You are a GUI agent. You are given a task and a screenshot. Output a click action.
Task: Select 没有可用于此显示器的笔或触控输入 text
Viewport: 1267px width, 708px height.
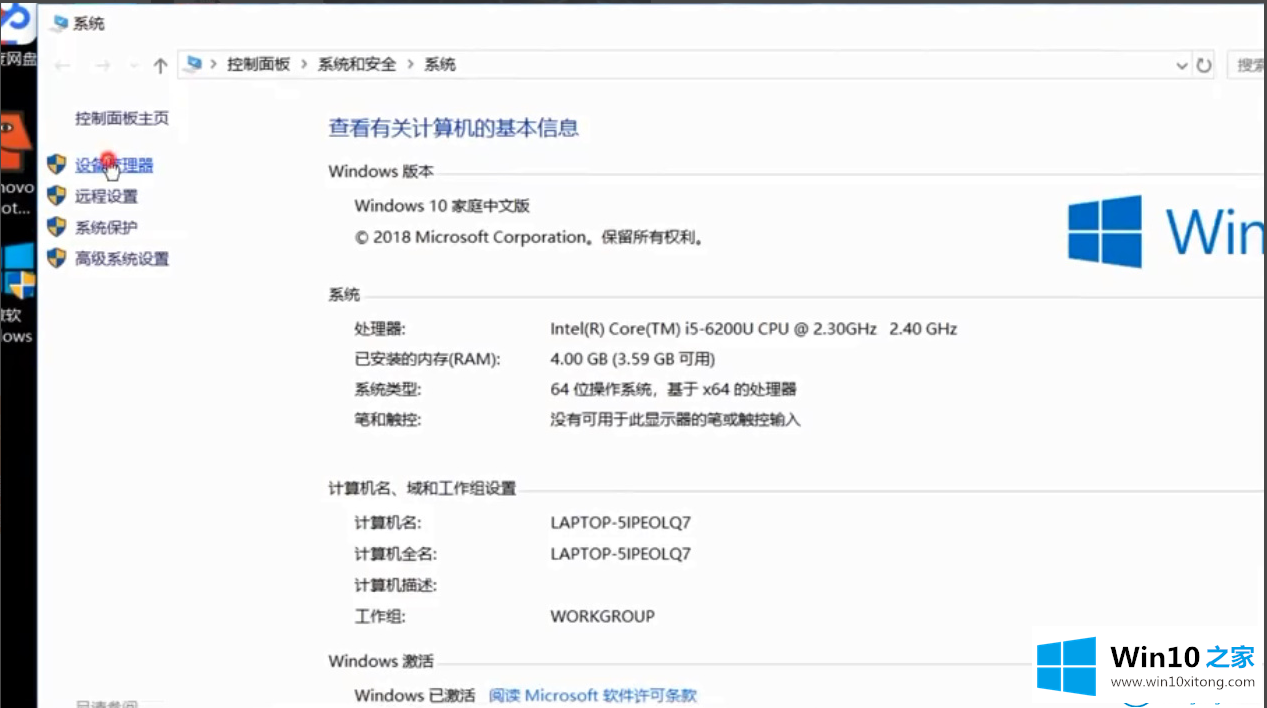pyautogui.click(x=675, y=420)
